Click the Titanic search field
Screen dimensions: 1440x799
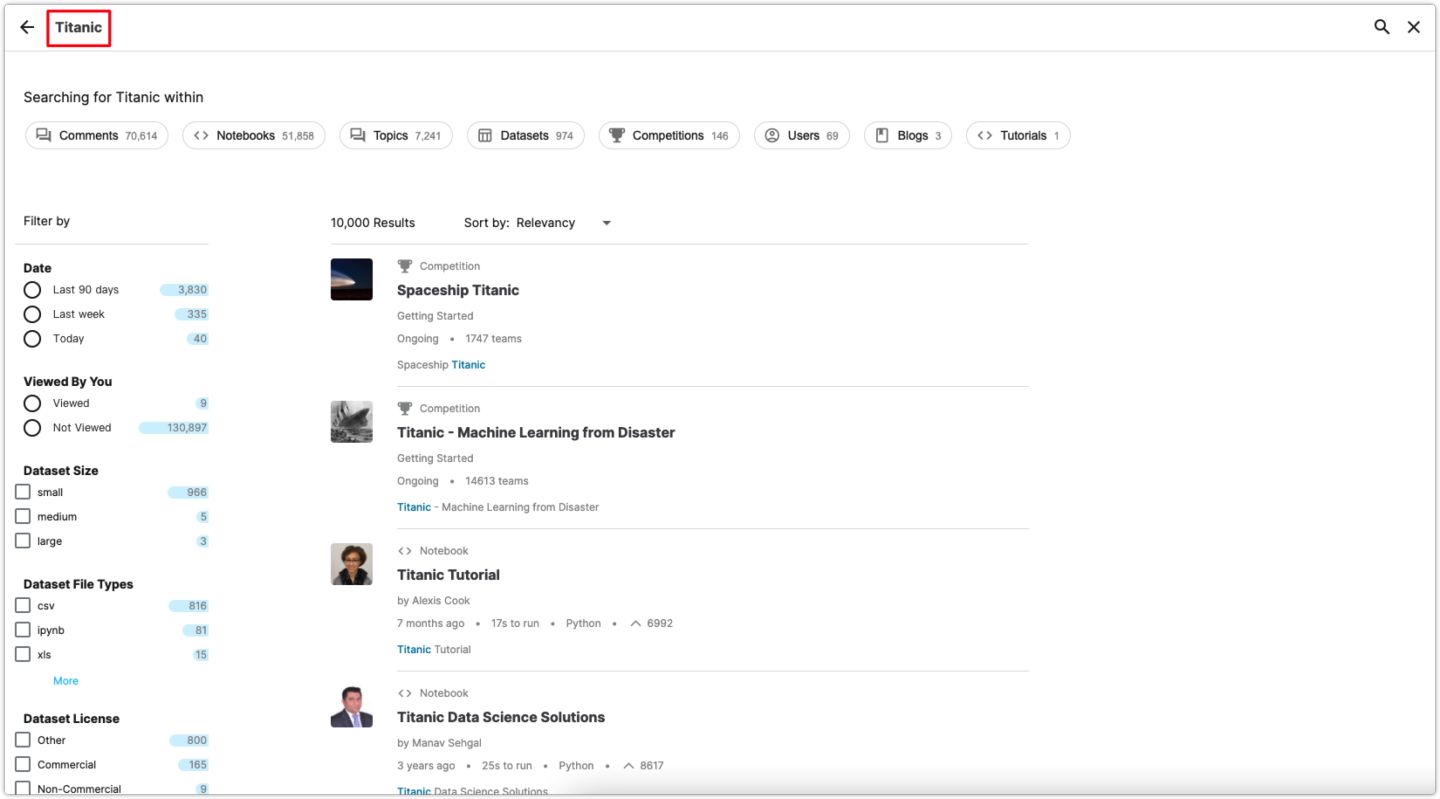(78, 28)
